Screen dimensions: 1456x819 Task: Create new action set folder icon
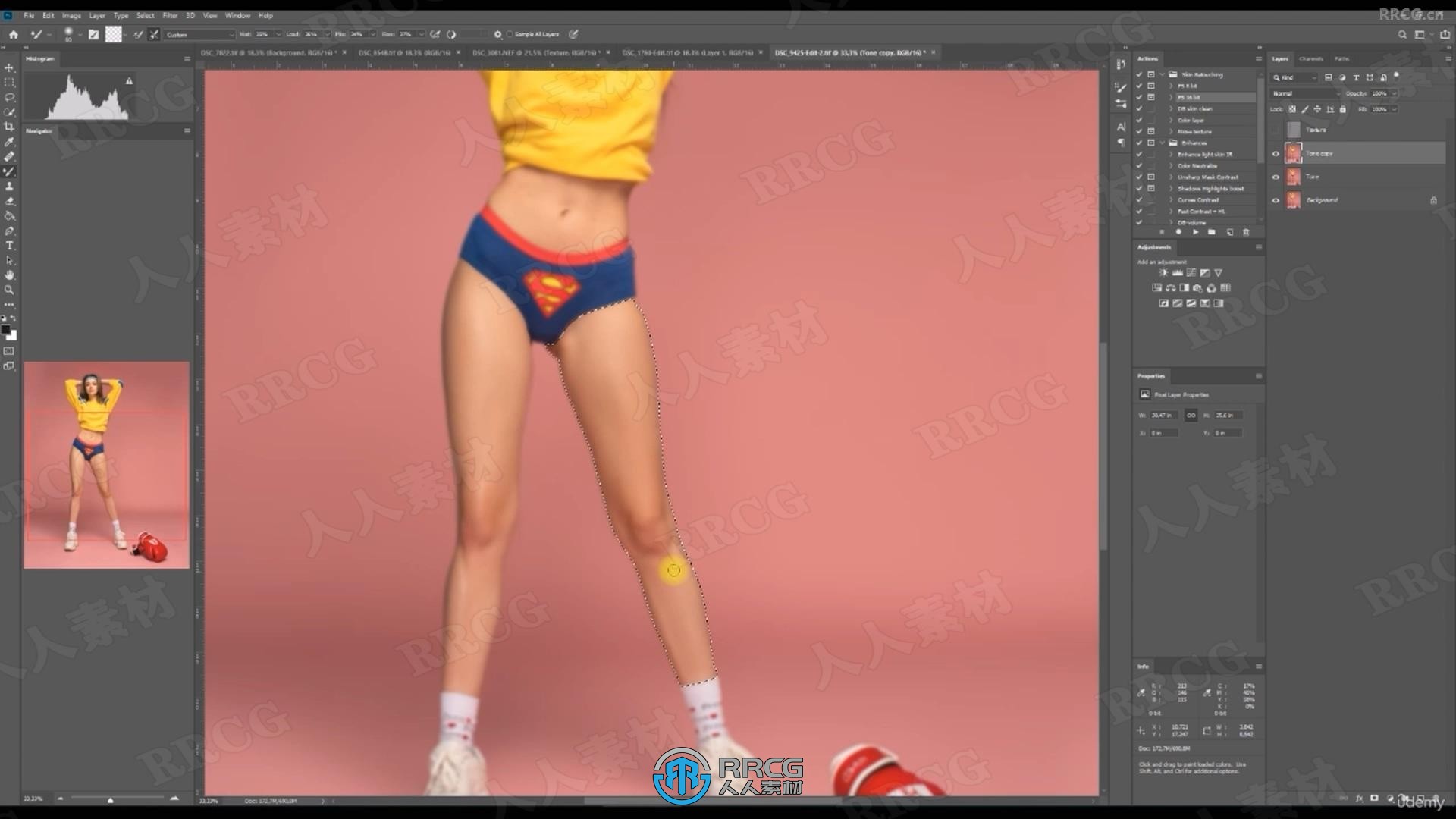1212,232
